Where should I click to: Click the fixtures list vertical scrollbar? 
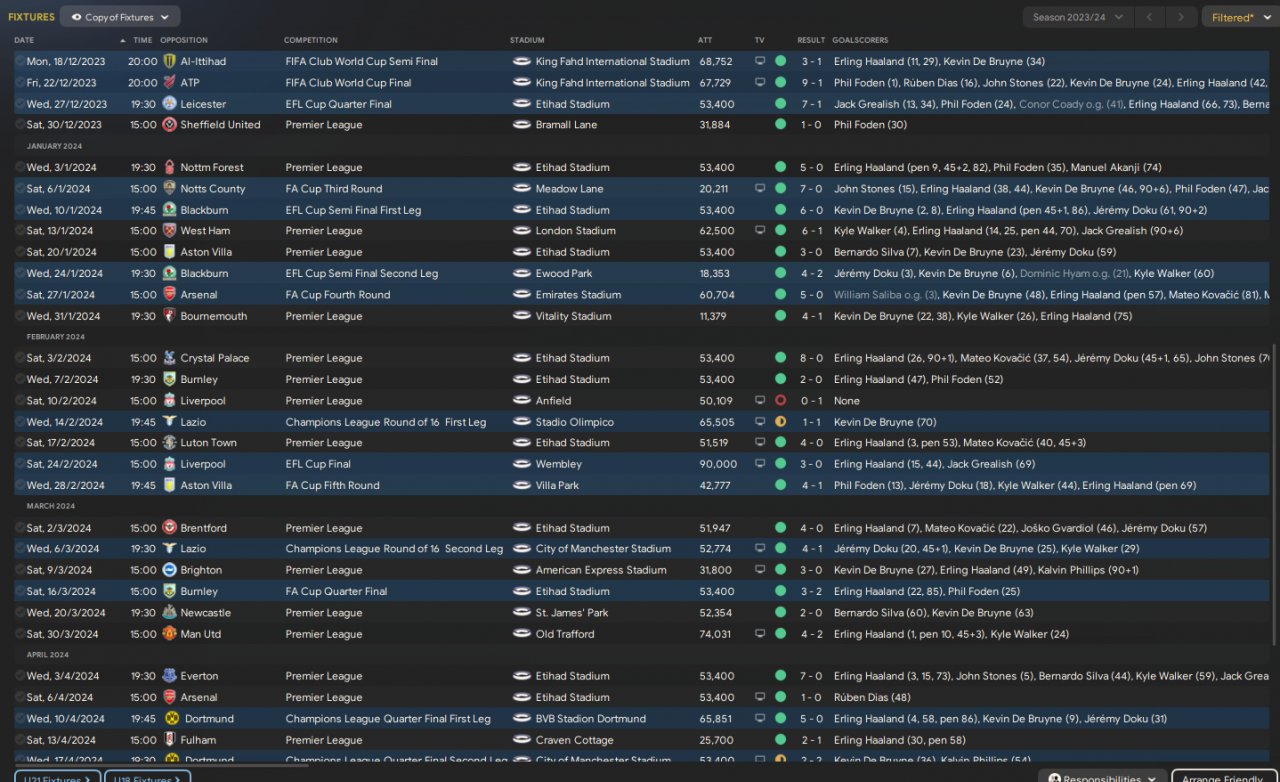[1273, 495]
